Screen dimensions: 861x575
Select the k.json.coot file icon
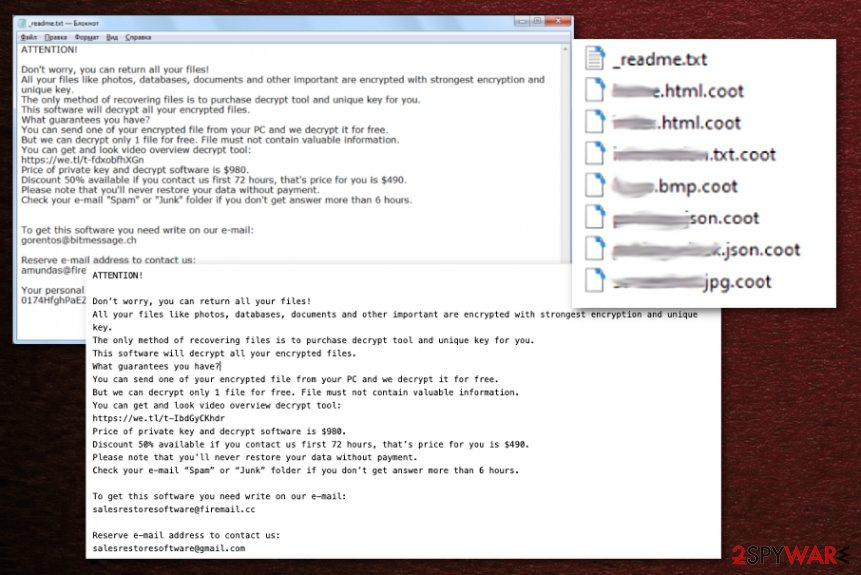point(596,250)
